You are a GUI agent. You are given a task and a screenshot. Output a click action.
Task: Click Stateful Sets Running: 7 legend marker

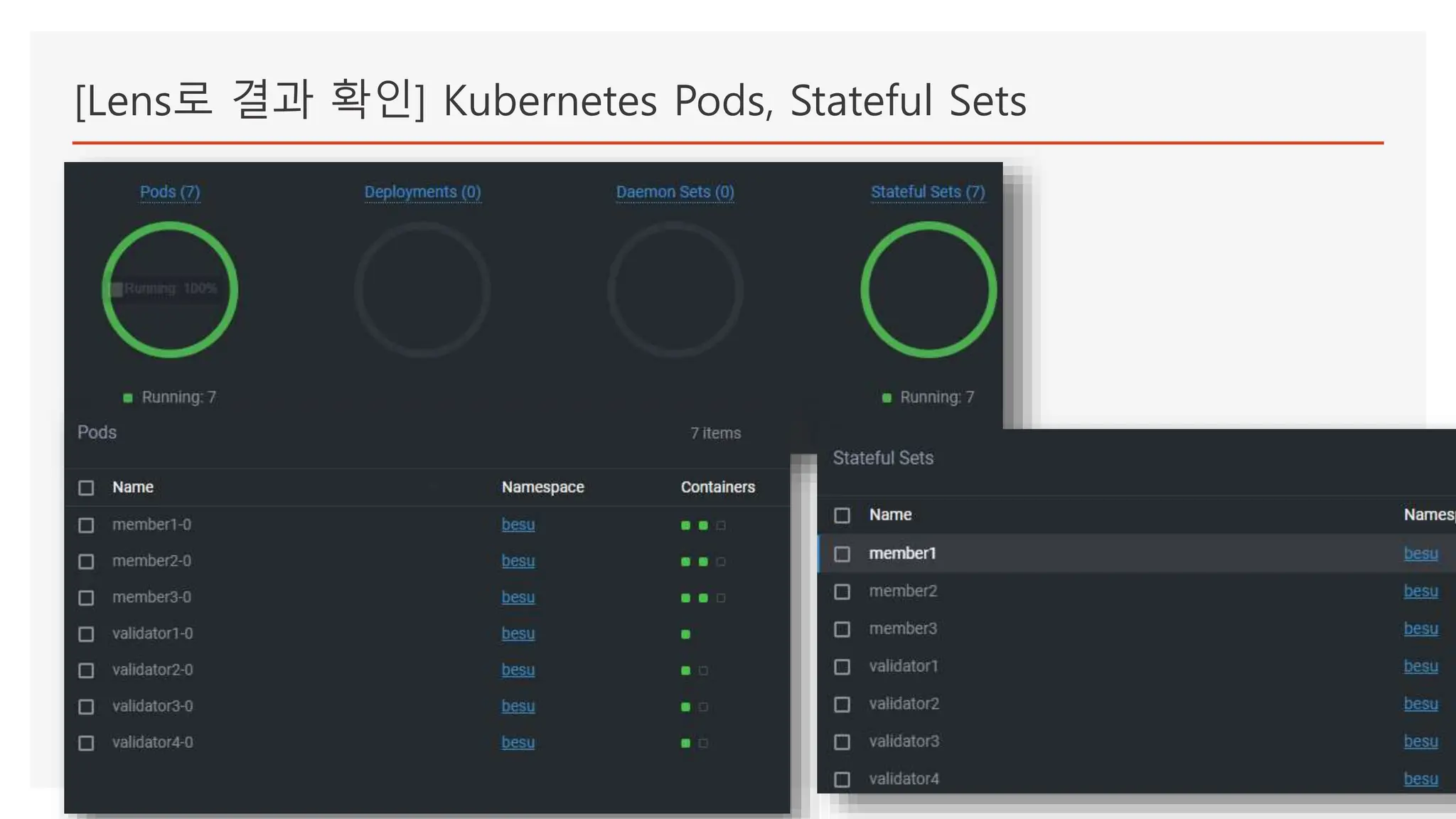pyautogui.click(x=887, y=398)
